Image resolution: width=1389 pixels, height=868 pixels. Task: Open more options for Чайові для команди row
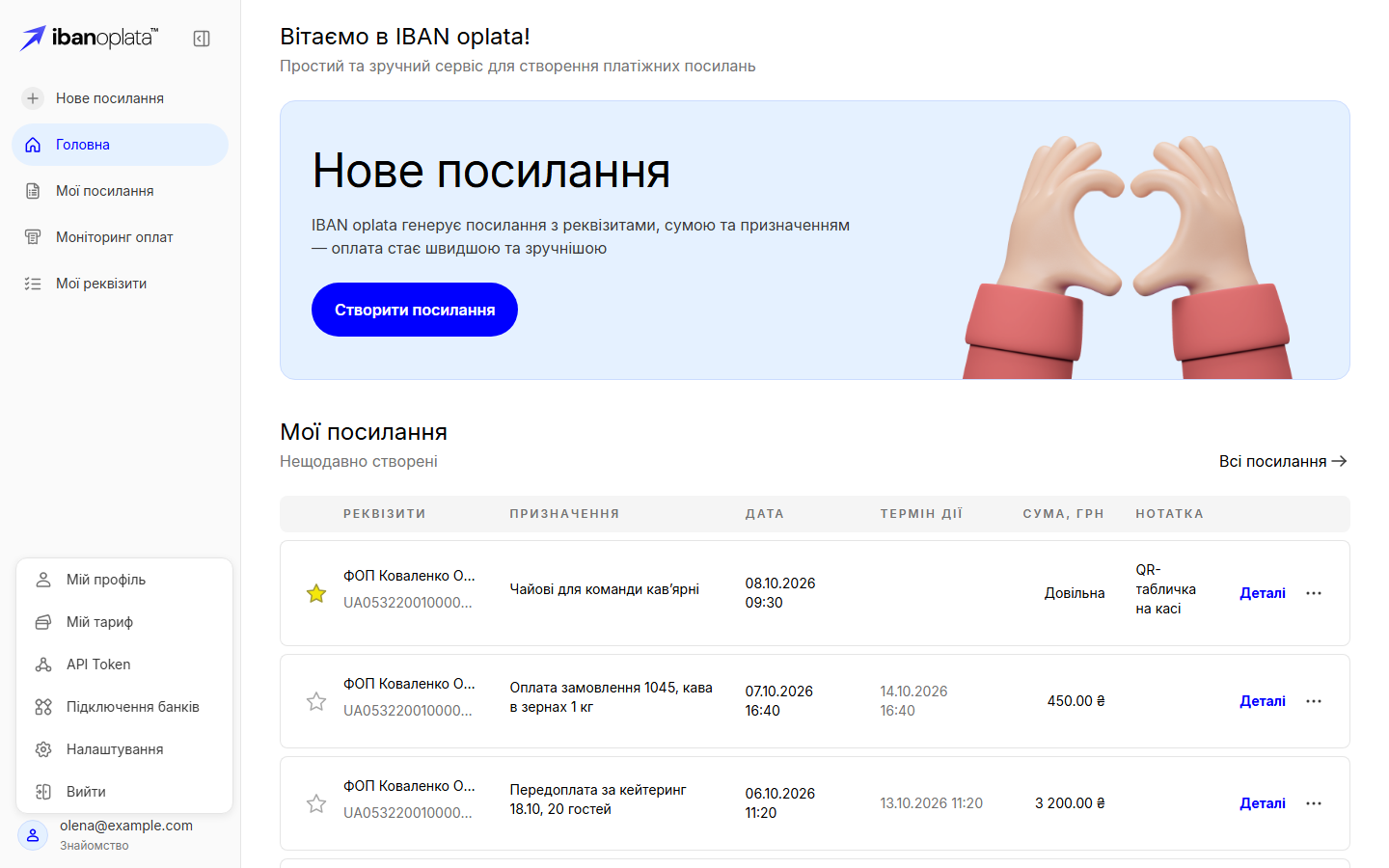pyautogui.click(x=1314, y=593)
